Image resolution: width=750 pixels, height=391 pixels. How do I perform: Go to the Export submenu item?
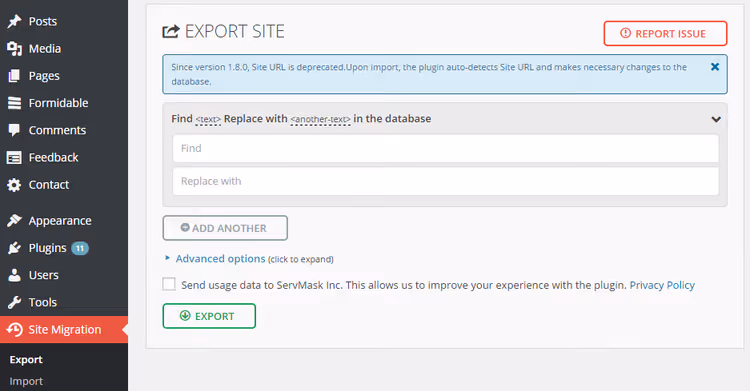point(26,360)
